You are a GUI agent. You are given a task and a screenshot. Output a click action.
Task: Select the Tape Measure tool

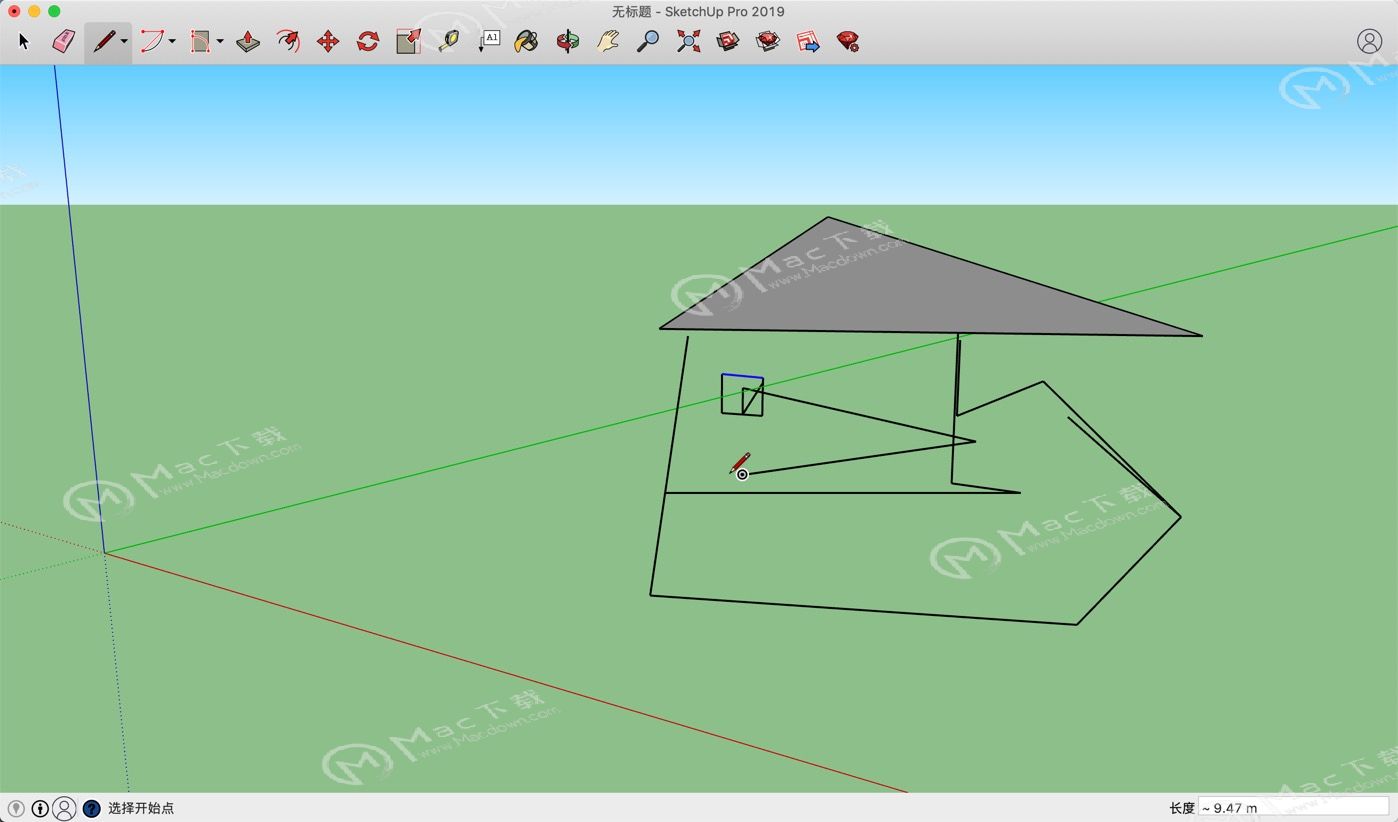pos(448,42)
